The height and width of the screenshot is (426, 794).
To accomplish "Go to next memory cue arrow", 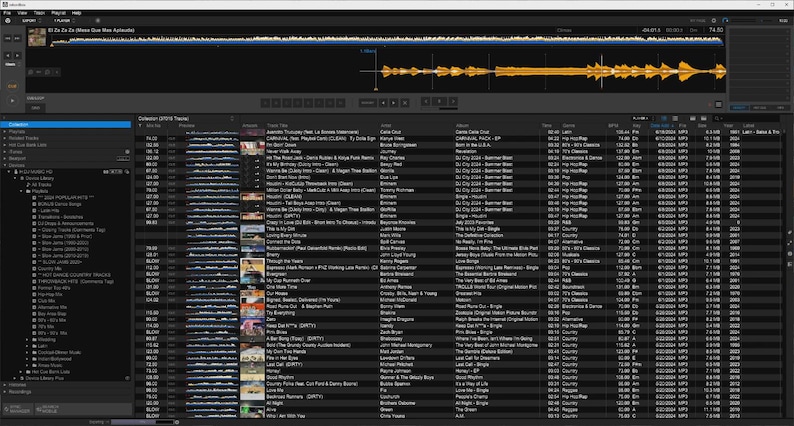I will click(x=393, y=103).
